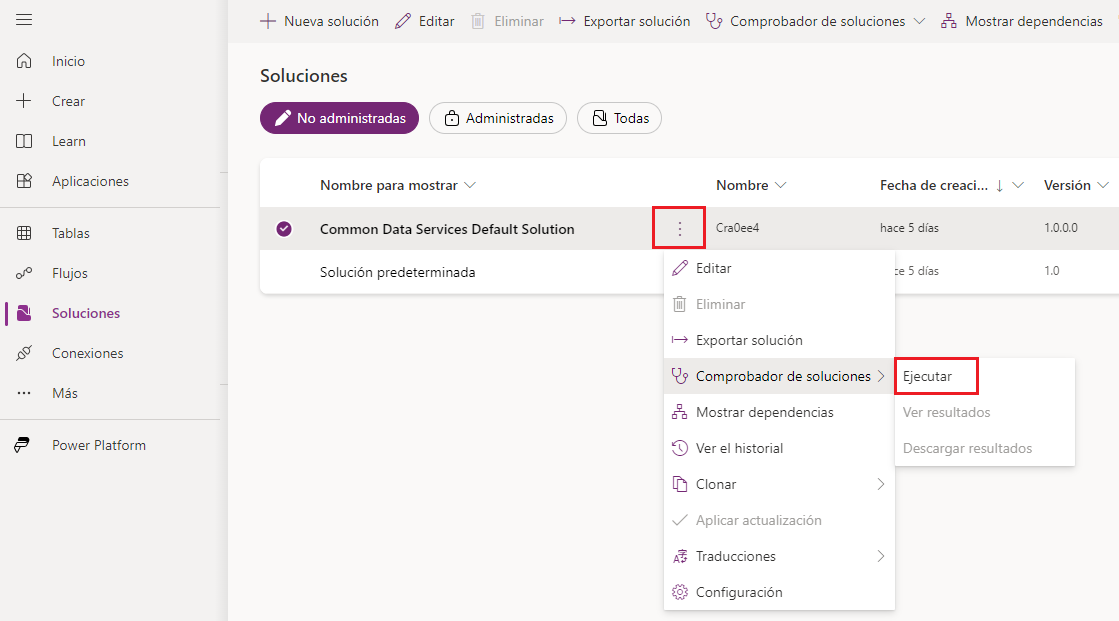
Task: Click the three-dot more options button
Action: tap(680, 229)
